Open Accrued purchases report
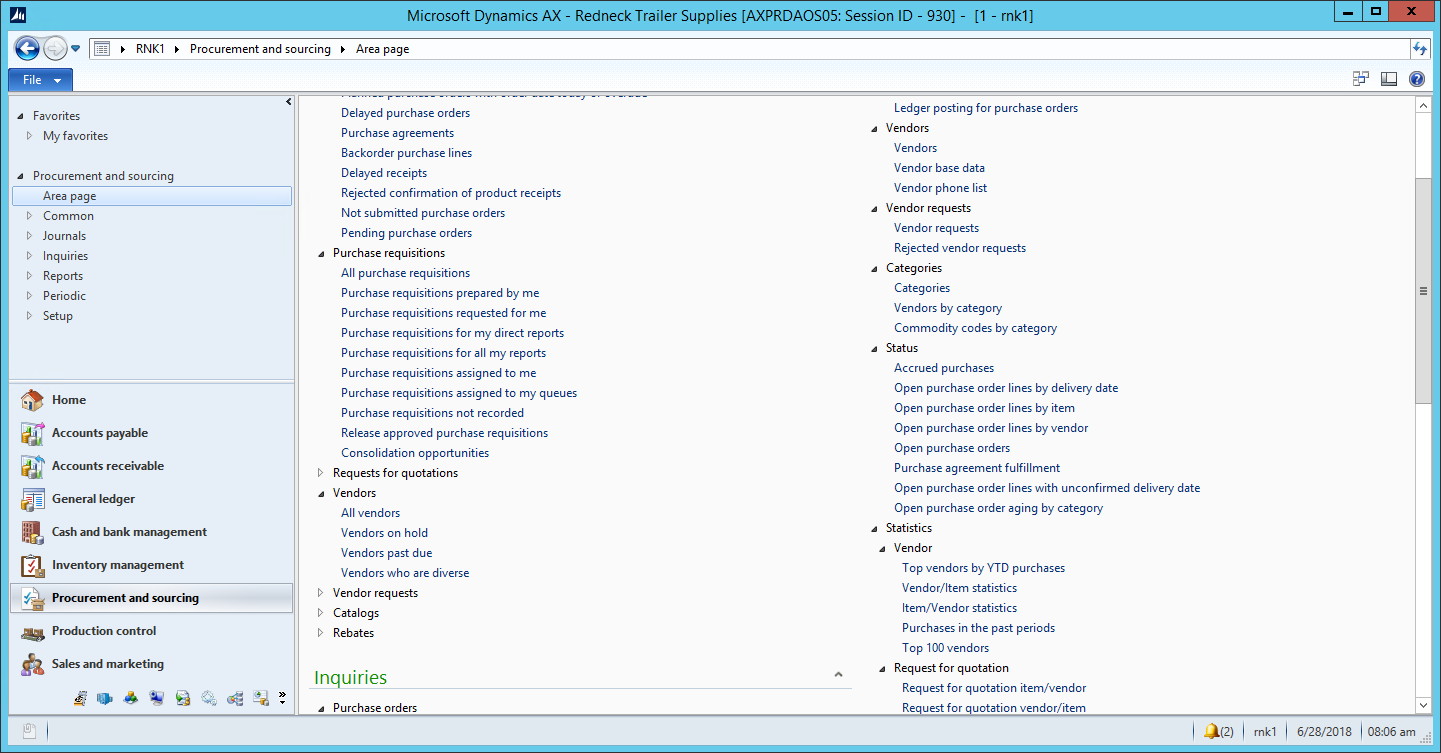Image resolution: width=1441 pixels, height=753 pixels. point(944,368)
